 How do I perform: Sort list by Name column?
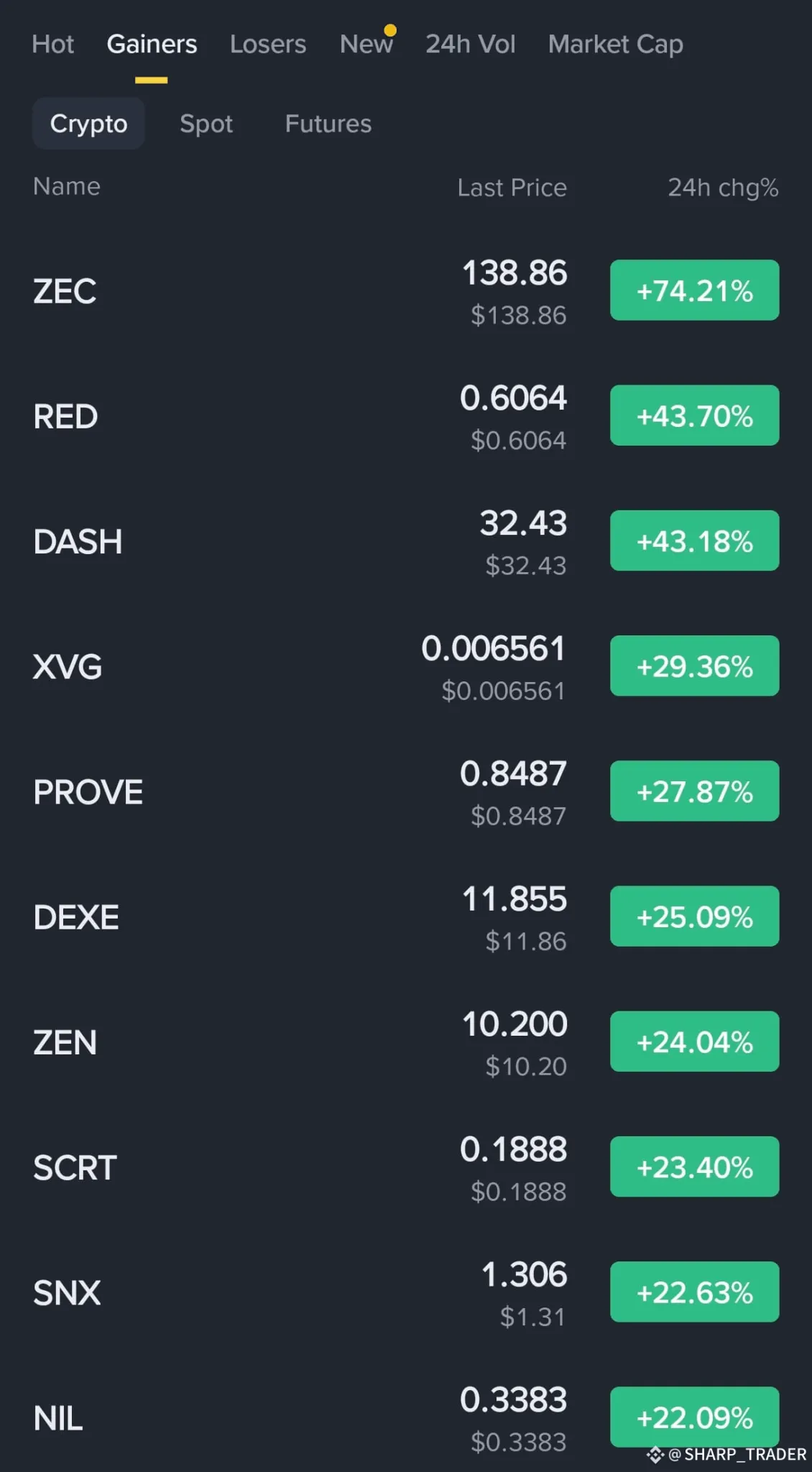[67, 187]
